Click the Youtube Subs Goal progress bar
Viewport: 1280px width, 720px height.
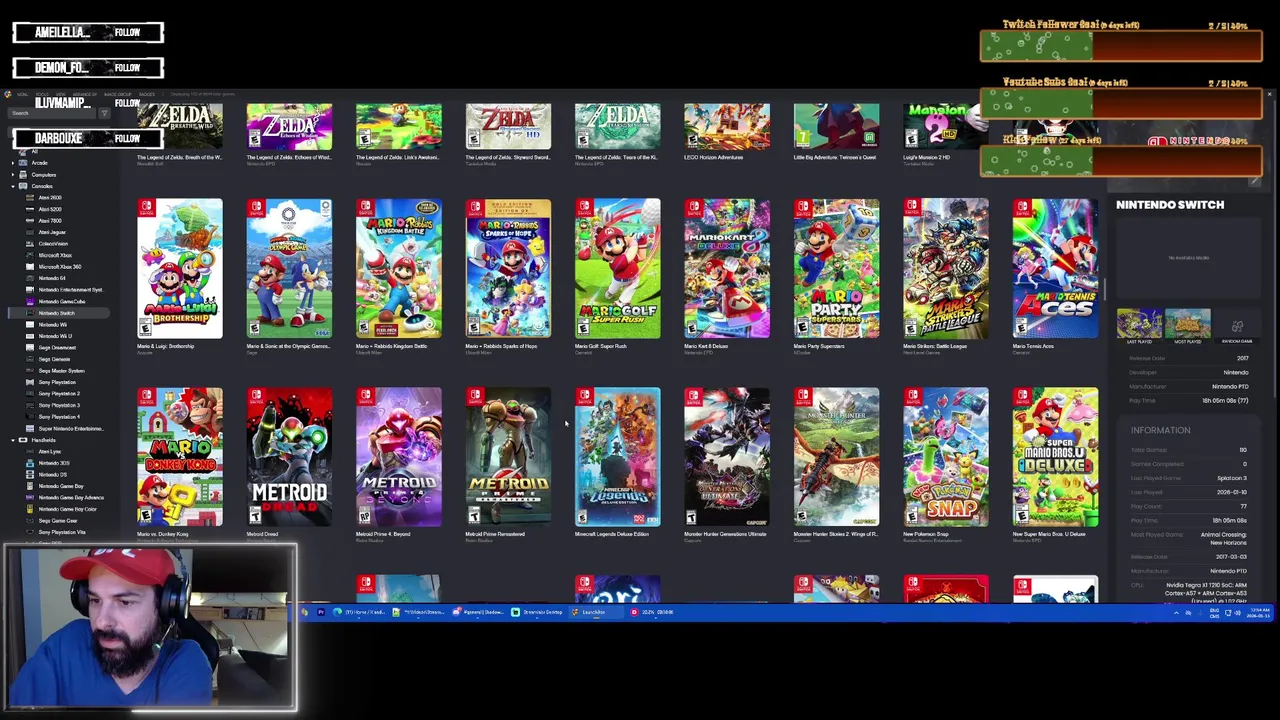[x=1121, y=103]
